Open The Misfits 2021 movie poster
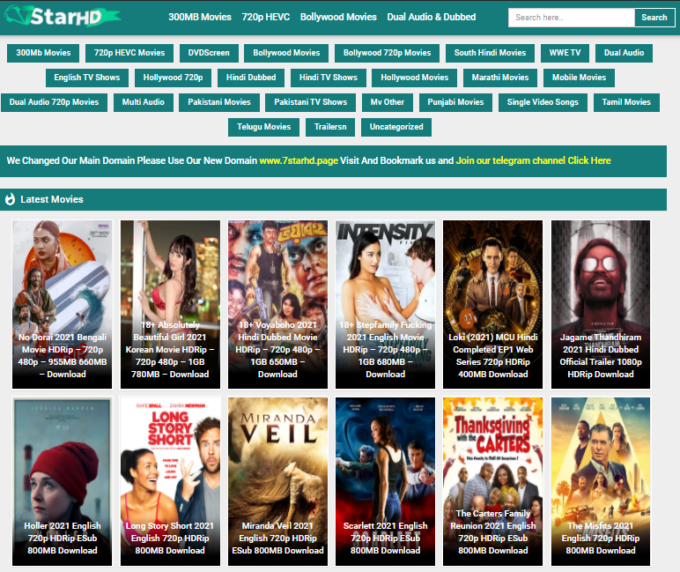The height and width of the screenshot is (572, 680). point(600,481)
